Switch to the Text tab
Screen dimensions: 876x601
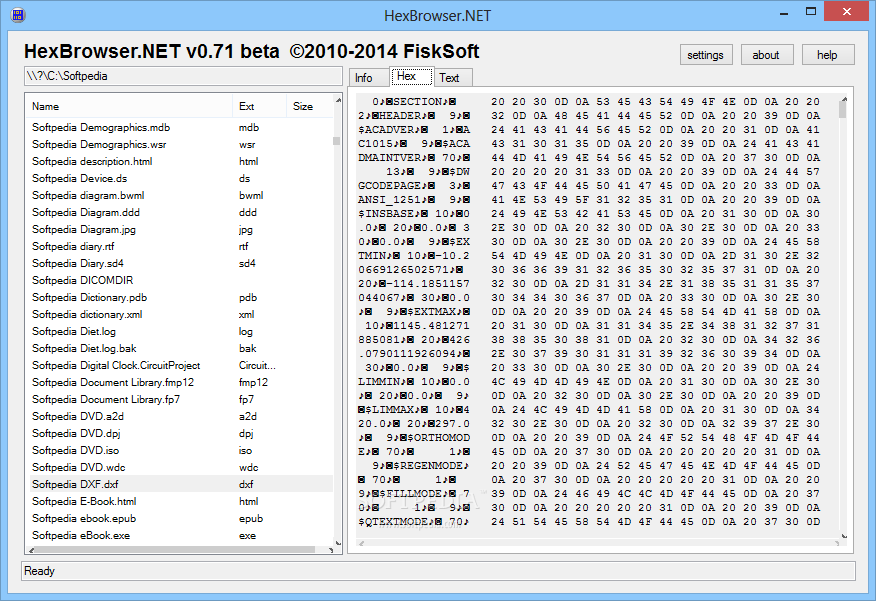(453, 78)
